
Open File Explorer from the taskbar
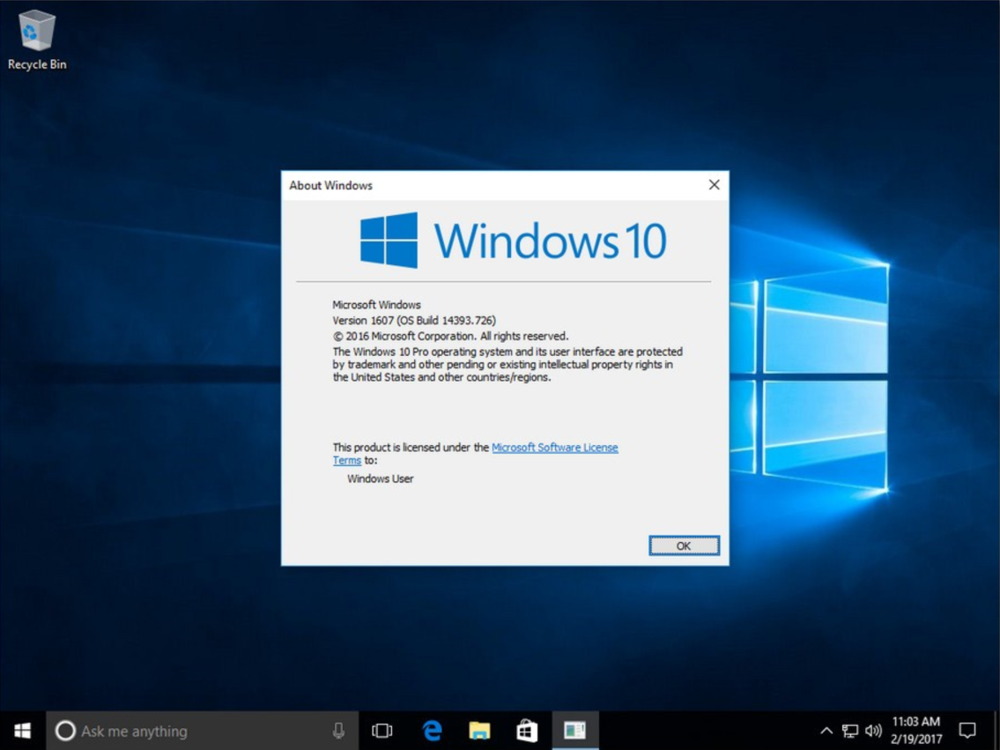coord(479,731)
